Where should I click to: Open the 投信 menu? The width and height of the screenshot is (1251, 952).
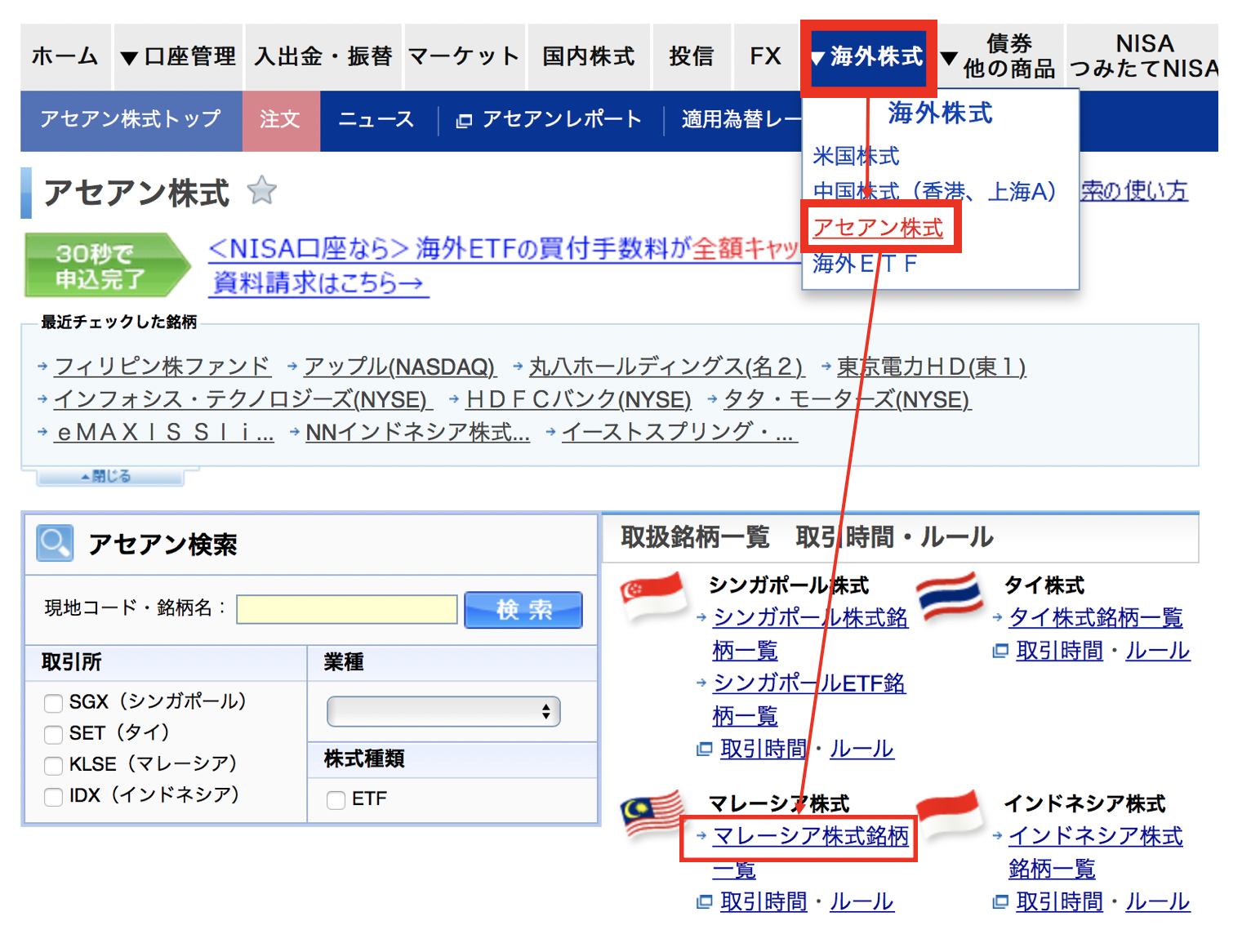(691, 56)
